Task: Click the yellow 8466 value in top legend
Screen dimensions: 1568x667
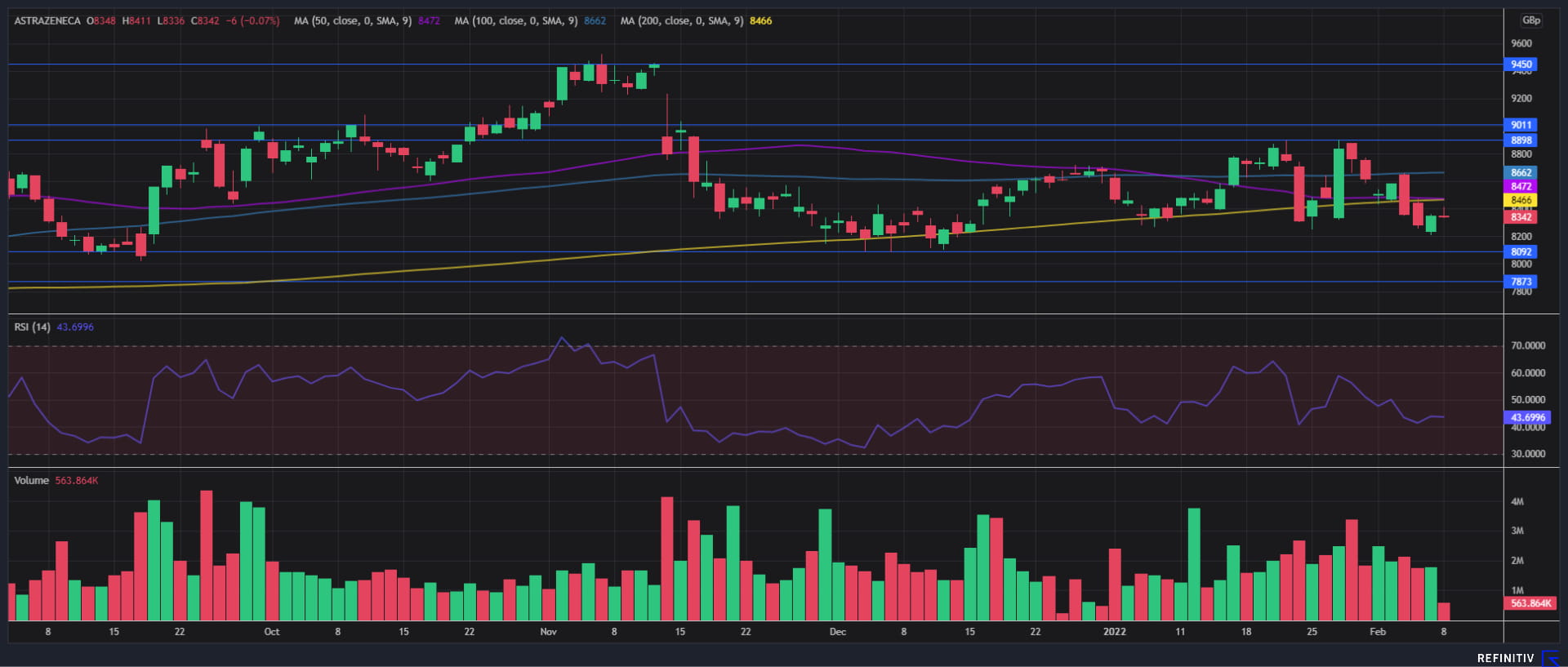Action: click(760, 21)
